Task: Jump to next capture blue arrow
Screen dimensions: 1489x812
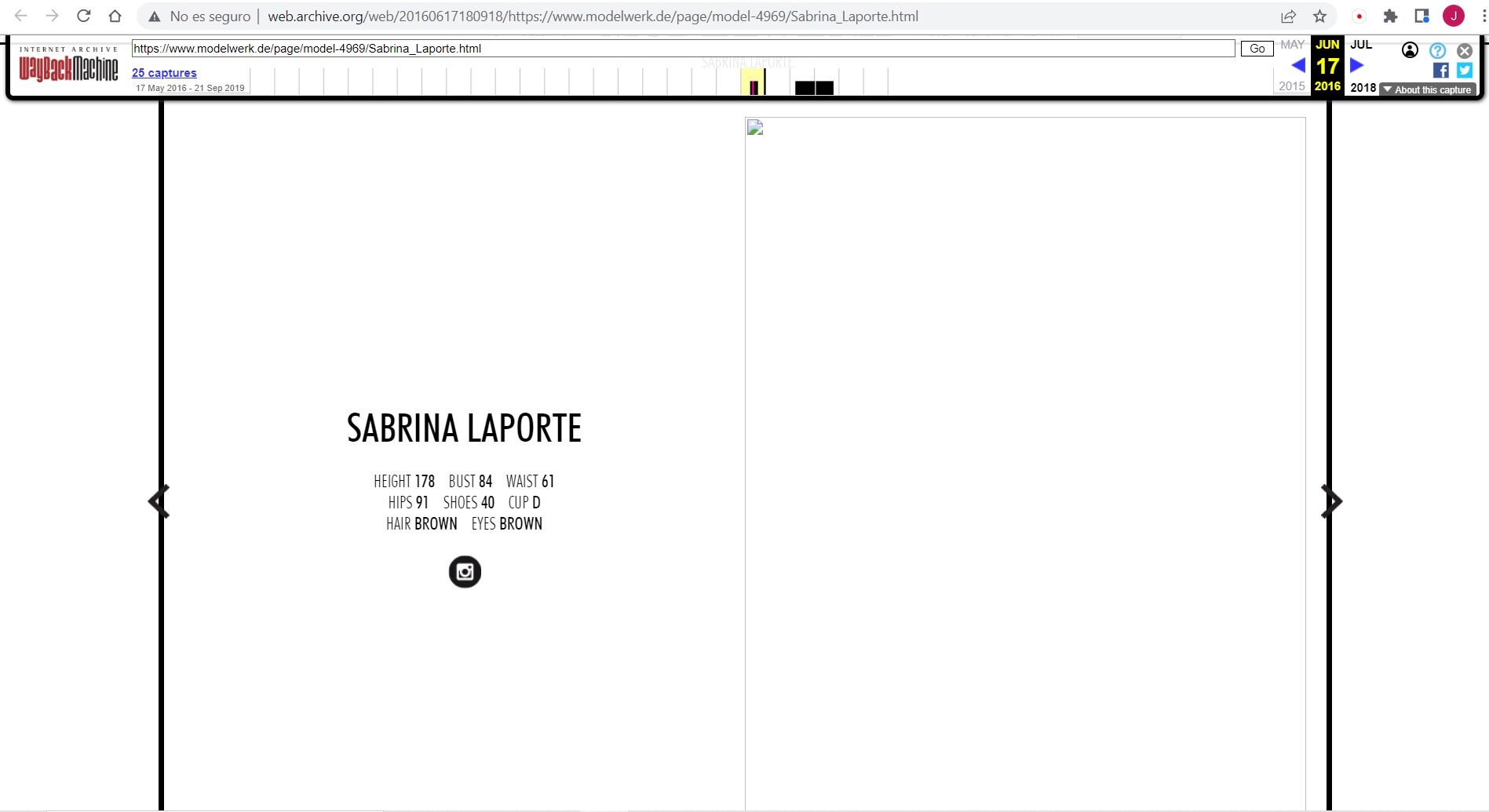Action: pyautogui.click(x=1357, y=65)
